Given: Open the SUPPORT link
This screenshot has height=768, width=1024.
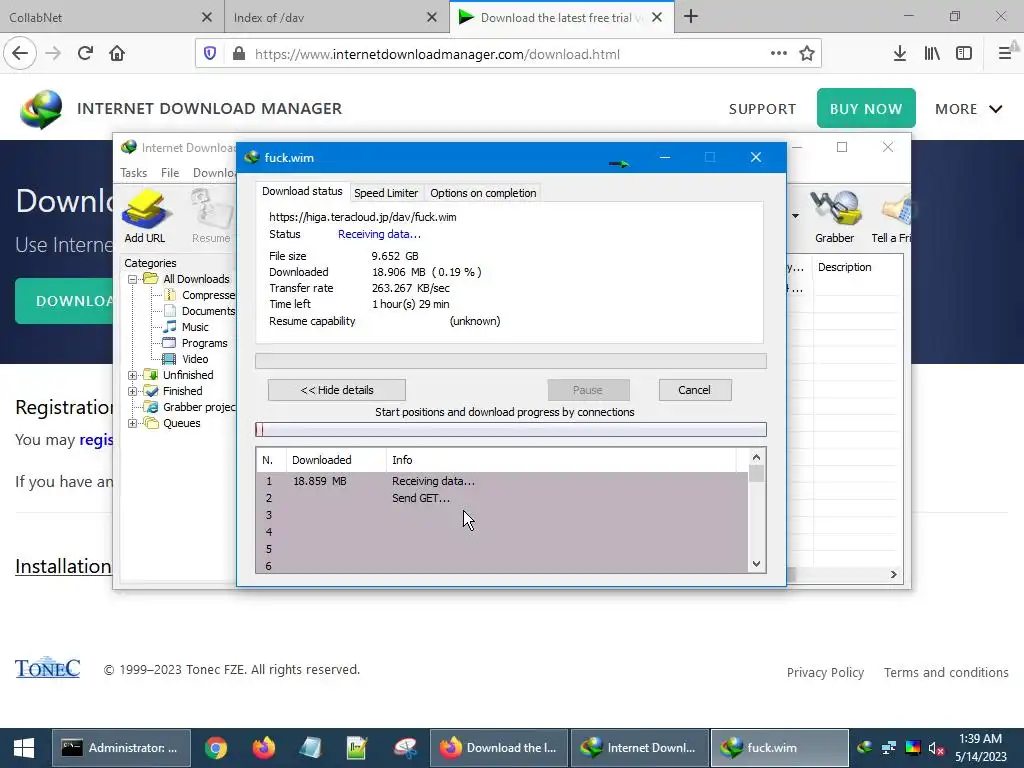Looking at the screenshot, I should click(762, 109).
